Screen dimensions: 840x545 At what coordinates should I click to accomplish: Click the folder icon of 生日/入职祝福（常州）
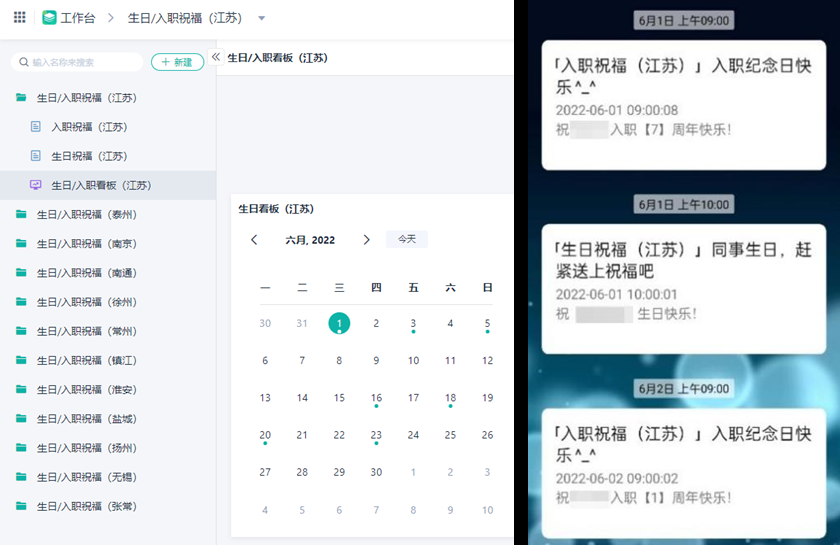(x=21, y=331)
